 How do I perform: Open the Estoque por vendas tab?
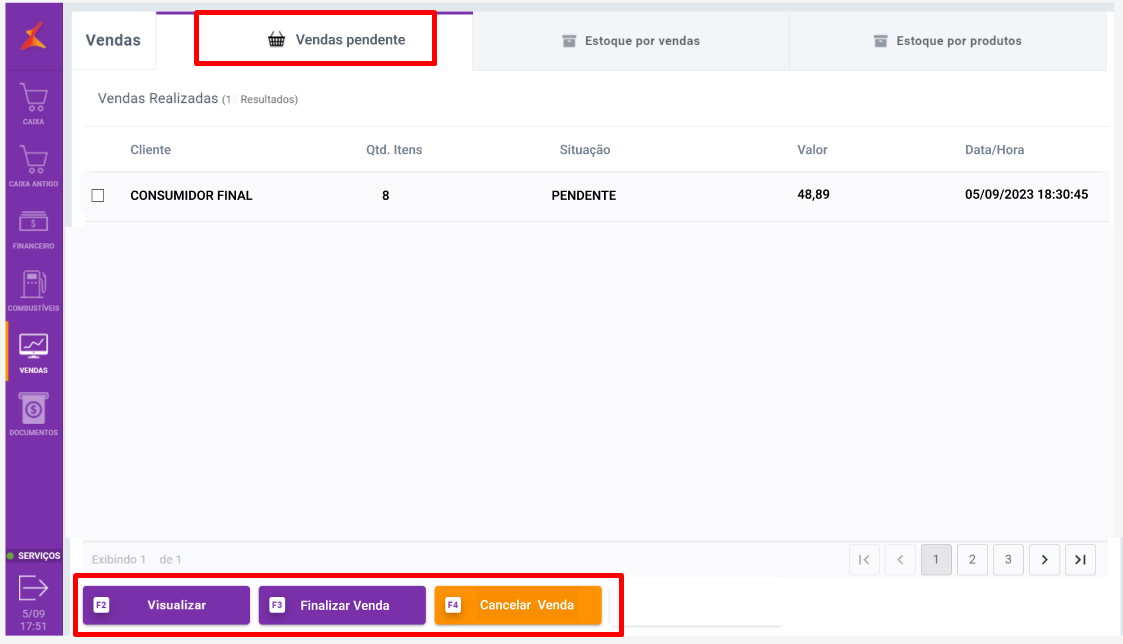point(630,41)
